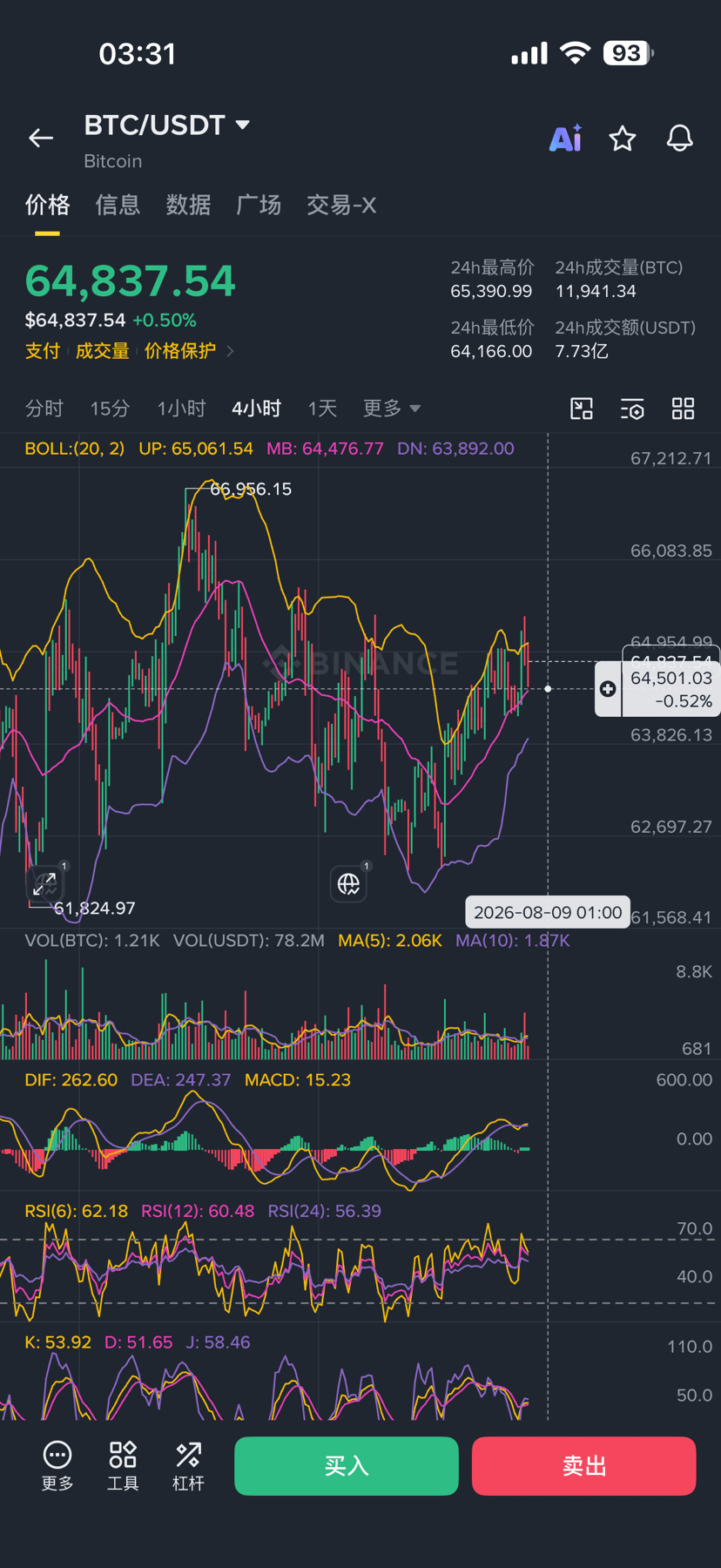Tap the battery indicator in status bar
Viewport: 721px width, 1568px height.
point(628,53)
